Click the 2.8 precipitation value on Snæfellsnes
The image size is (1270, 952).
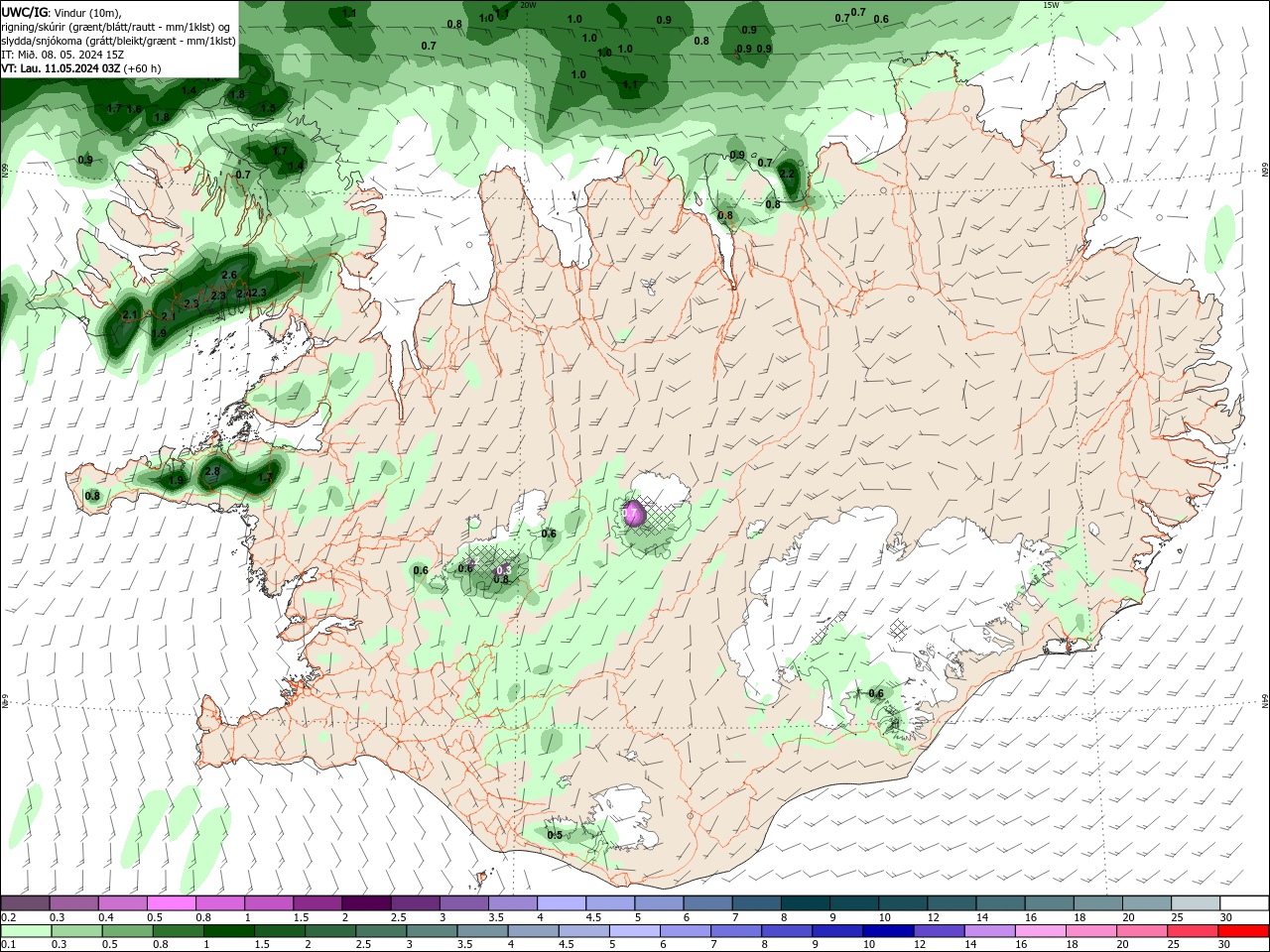click(x=212, y=471)
